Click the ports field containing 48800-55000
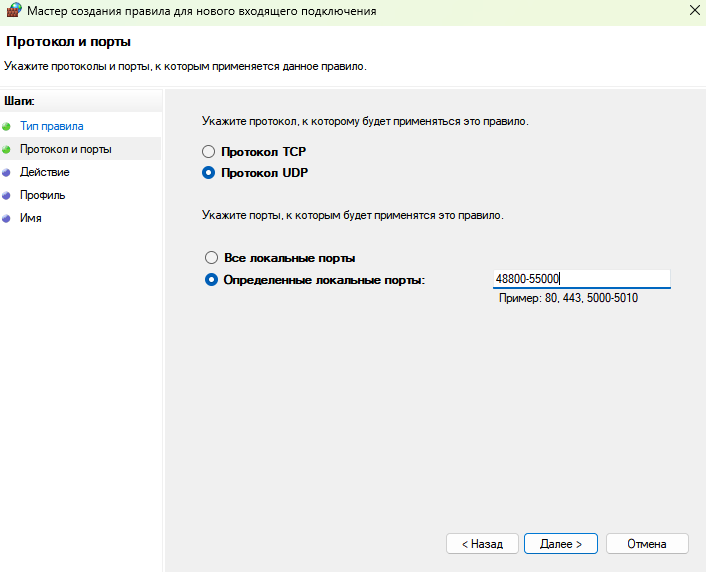The width and height of the screenshot is (706, 572). coord(582,279)
